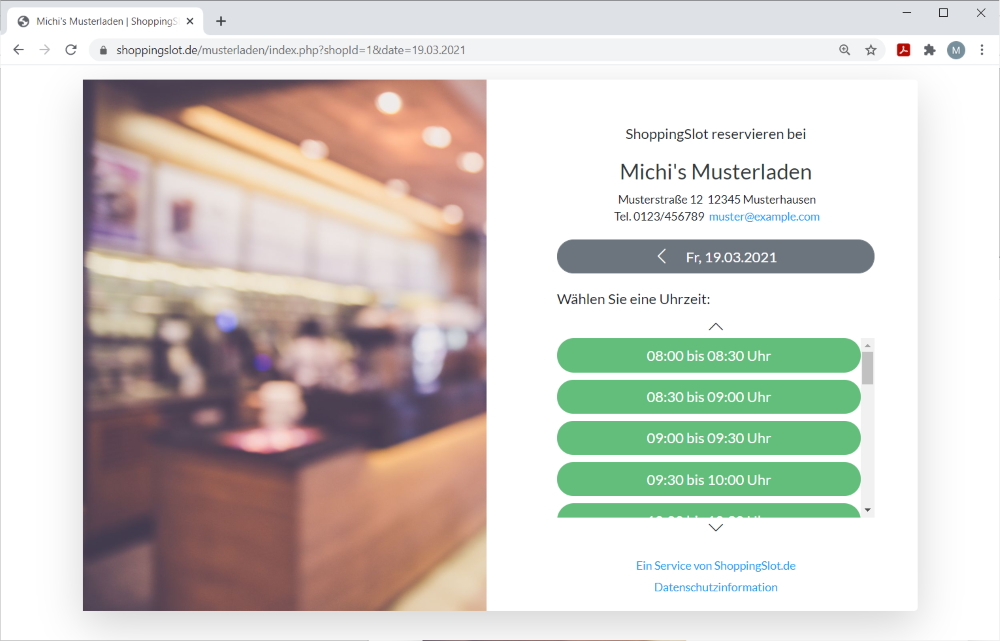Open the Chrome profile avatar
The height and width of the screenshot is (641, 1000).
pos(956,50)
